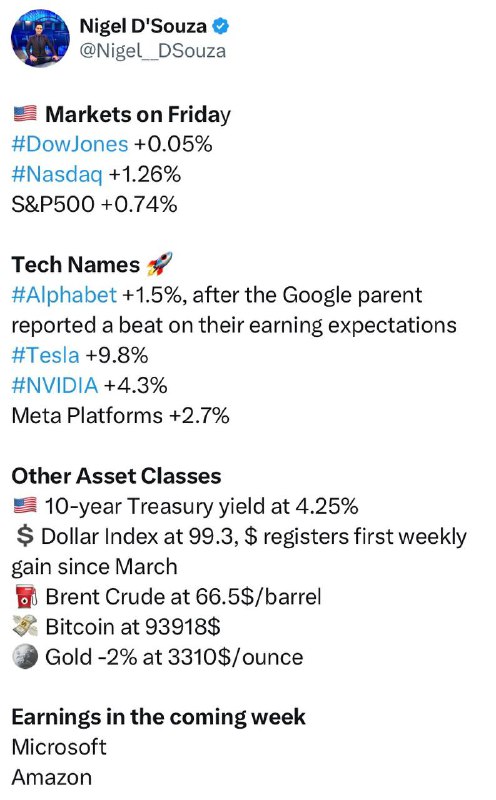Click the Nigel D'Souza display name
Screen dimensions: 496x800
click(x=143, y=26)
